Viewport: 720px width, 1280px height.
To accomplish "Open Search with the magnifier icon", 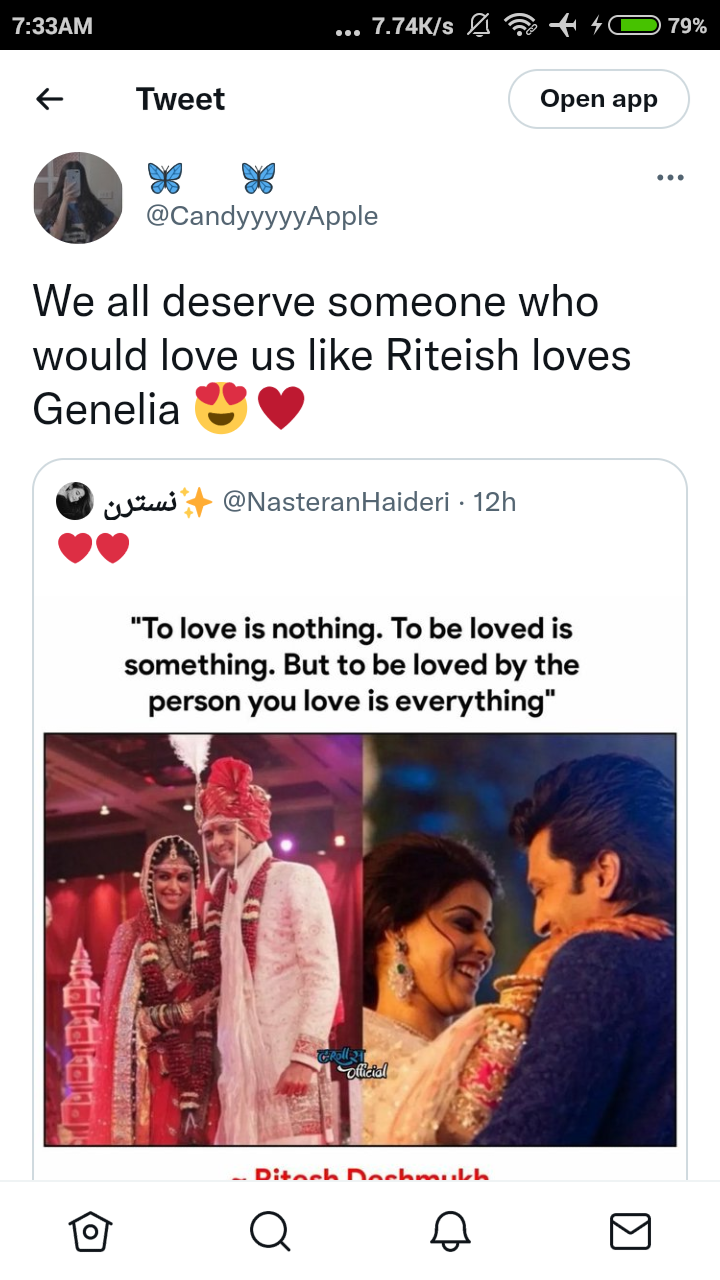I will [270, 1231].
